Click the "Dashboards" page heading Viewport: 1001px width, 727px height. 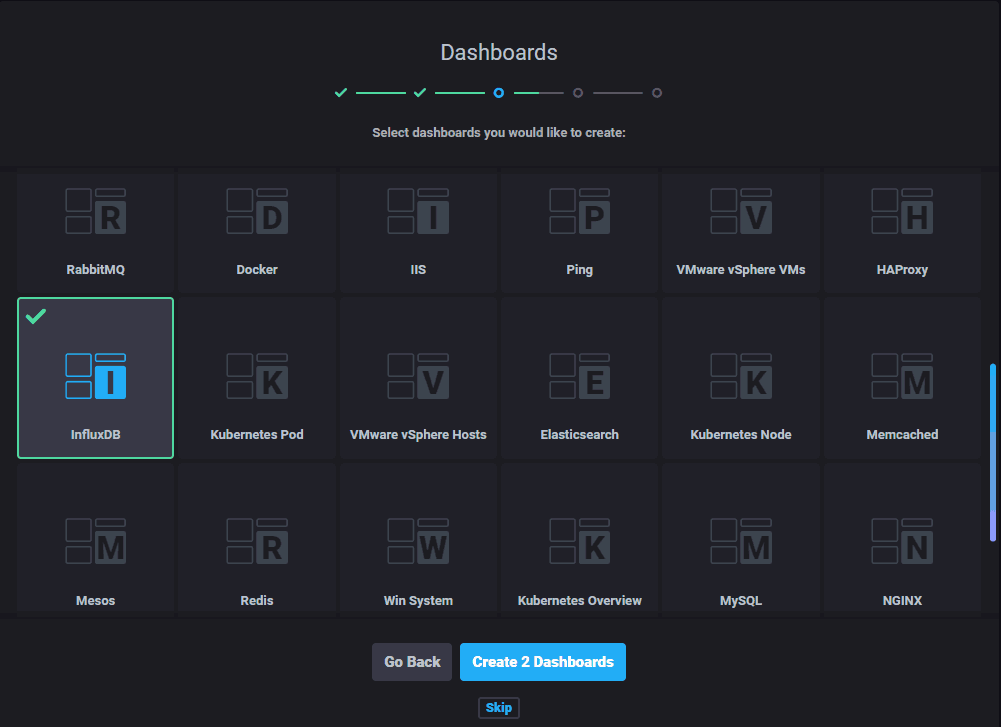499,52
